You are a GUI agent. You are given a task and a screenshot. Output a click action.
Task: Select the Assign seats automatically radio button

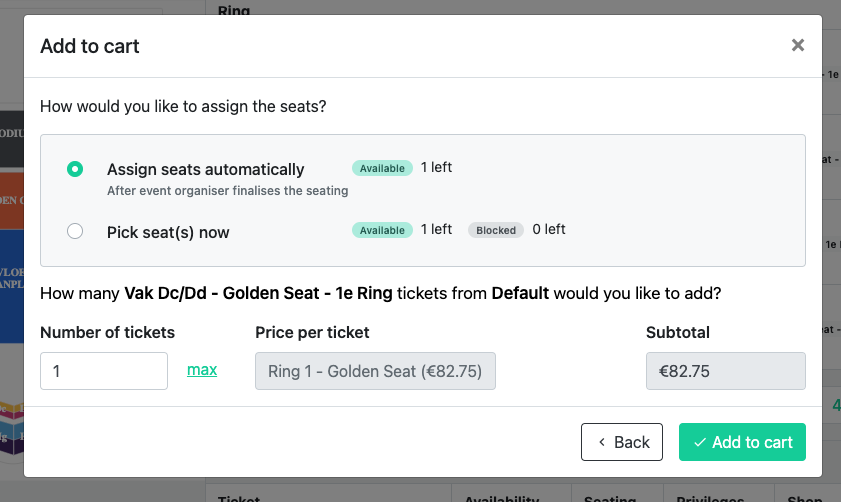(x=75, y=169)
